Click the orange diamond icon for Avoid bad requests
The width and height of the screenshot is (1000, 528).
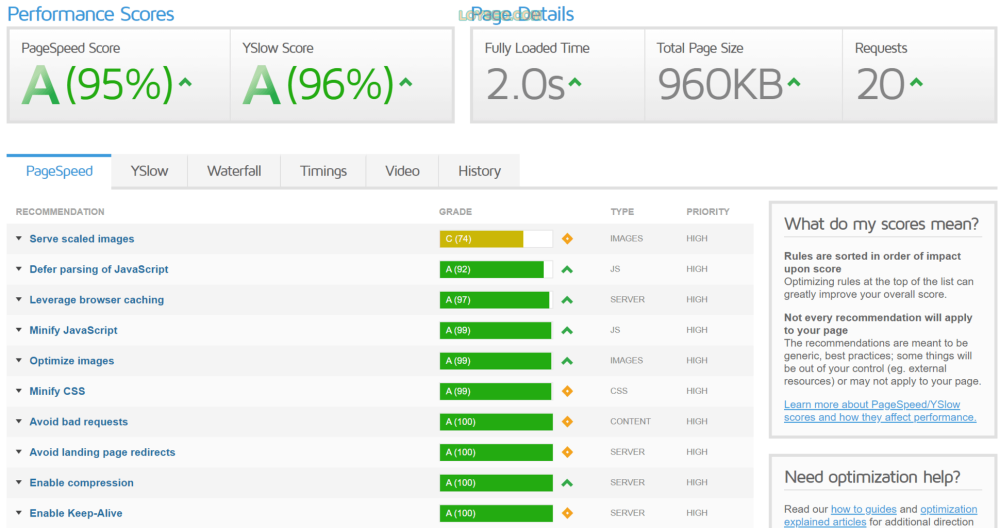pos(567,422)
